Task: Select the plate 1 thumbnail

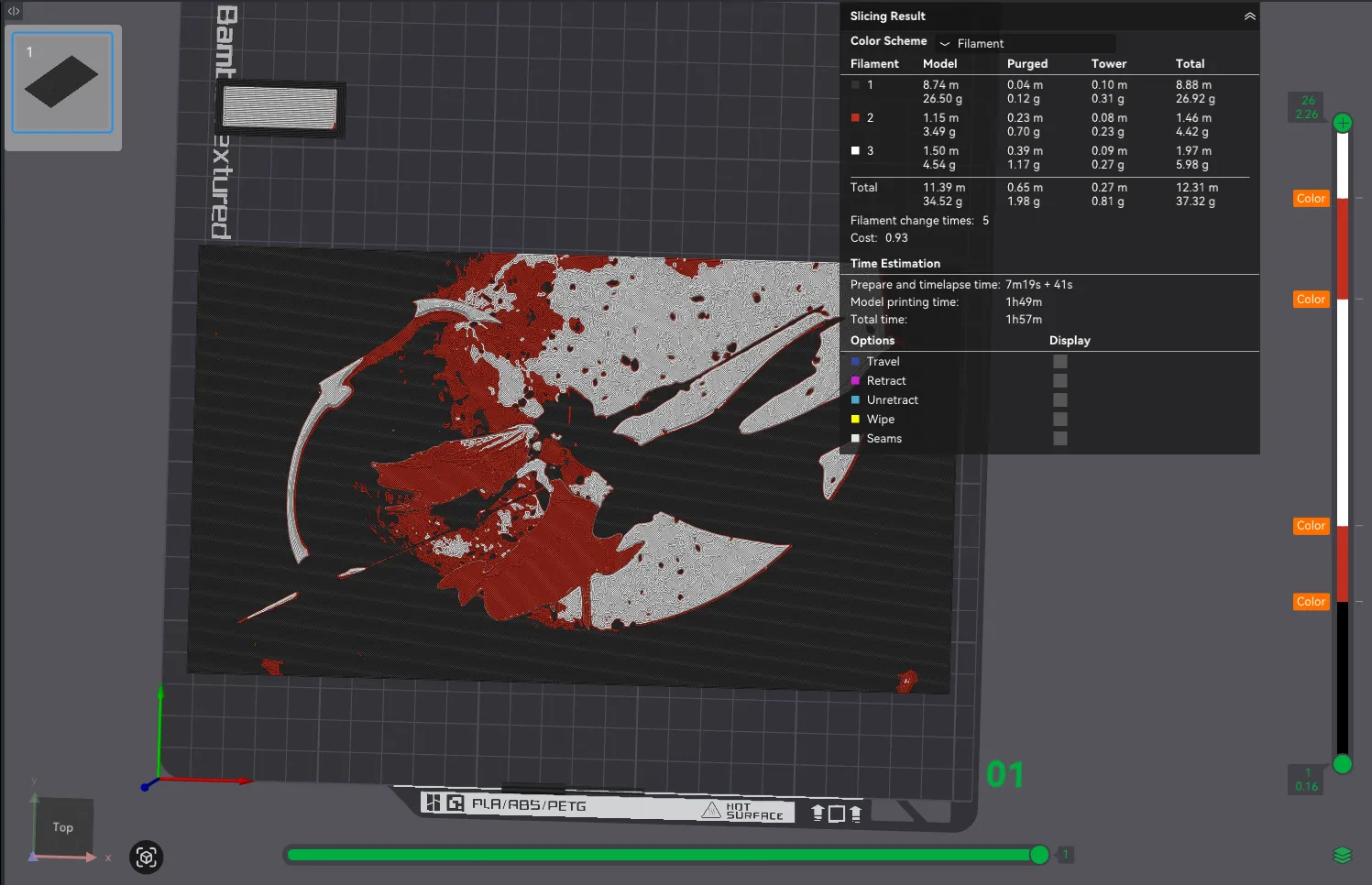Action: pyautogui.click(x=62, y=82)
